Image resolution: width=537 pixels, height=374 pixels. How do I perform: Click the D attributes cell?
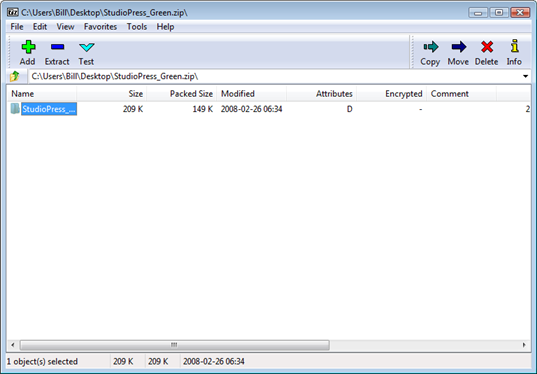pos(349,109)
